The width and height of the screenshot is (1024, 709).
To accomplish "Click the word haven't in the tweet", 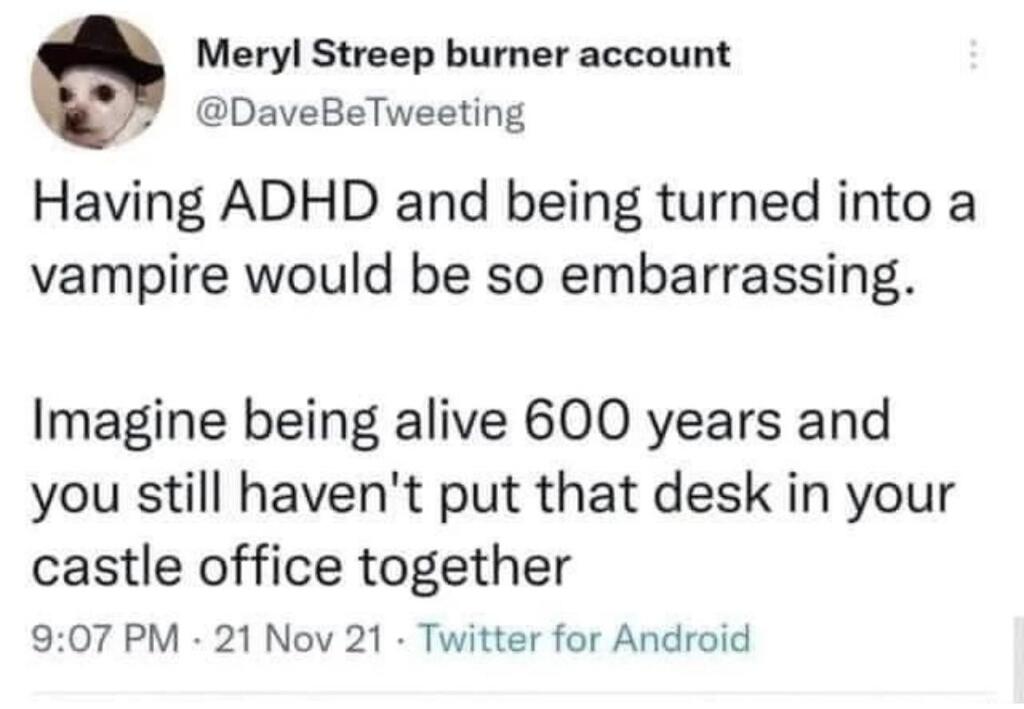I will point(384,494).
